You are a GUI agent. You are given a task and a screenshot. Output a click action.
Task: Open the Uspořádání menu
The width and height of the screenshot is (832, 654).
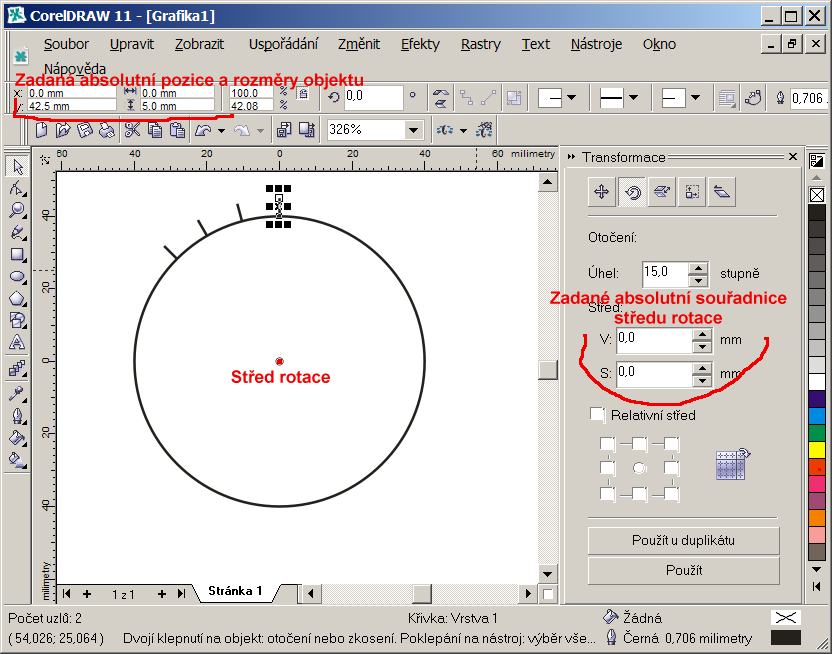coord(283,45)
